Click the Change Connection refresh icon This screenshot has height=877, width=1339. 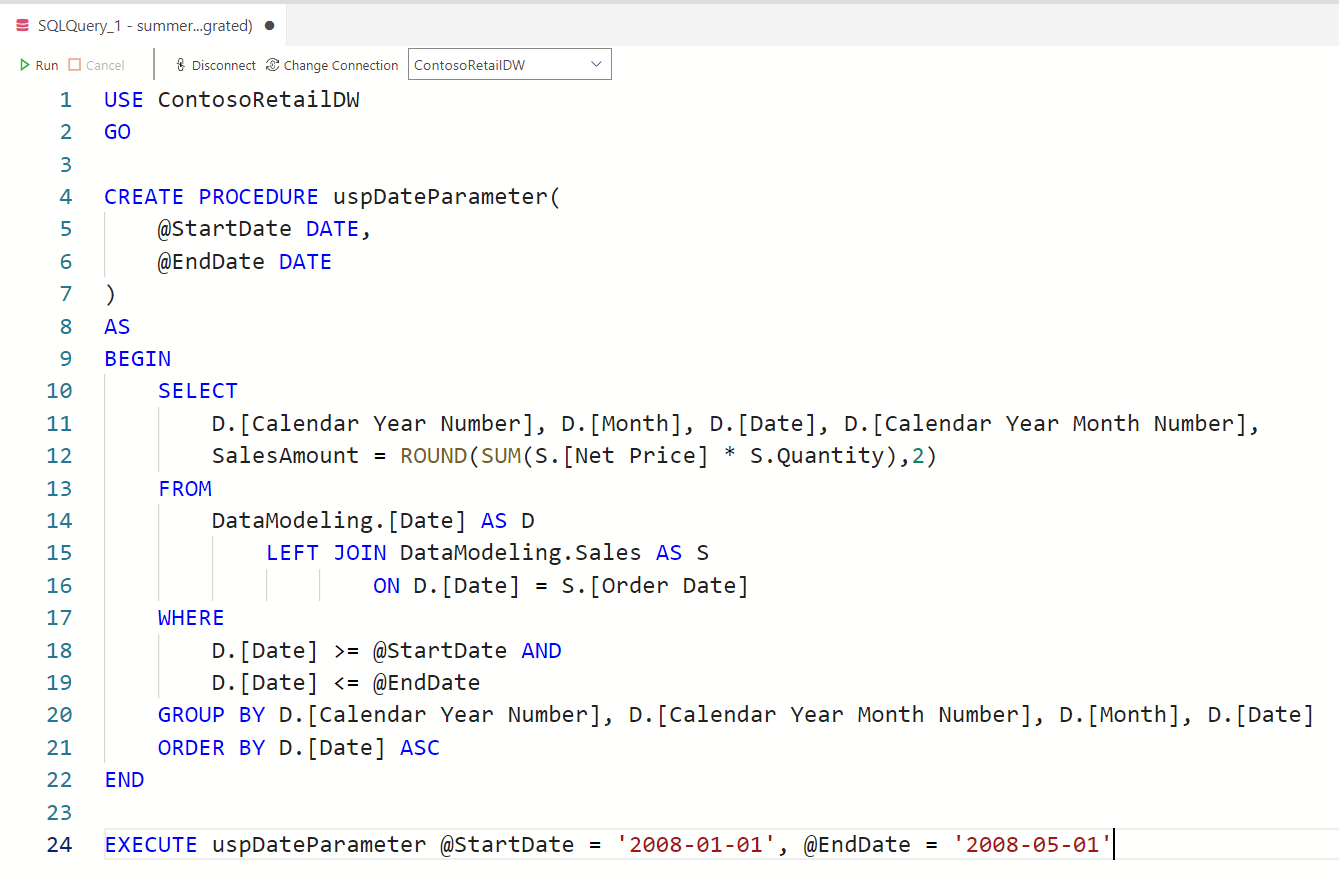click(x=271, y=64)
